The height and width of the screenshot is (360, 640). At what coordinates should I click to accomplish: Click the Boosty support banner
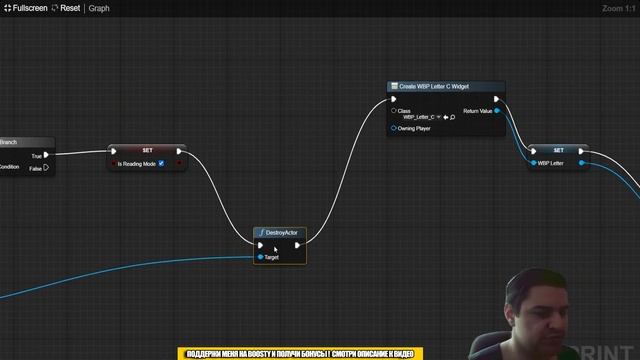pos(300,353)
